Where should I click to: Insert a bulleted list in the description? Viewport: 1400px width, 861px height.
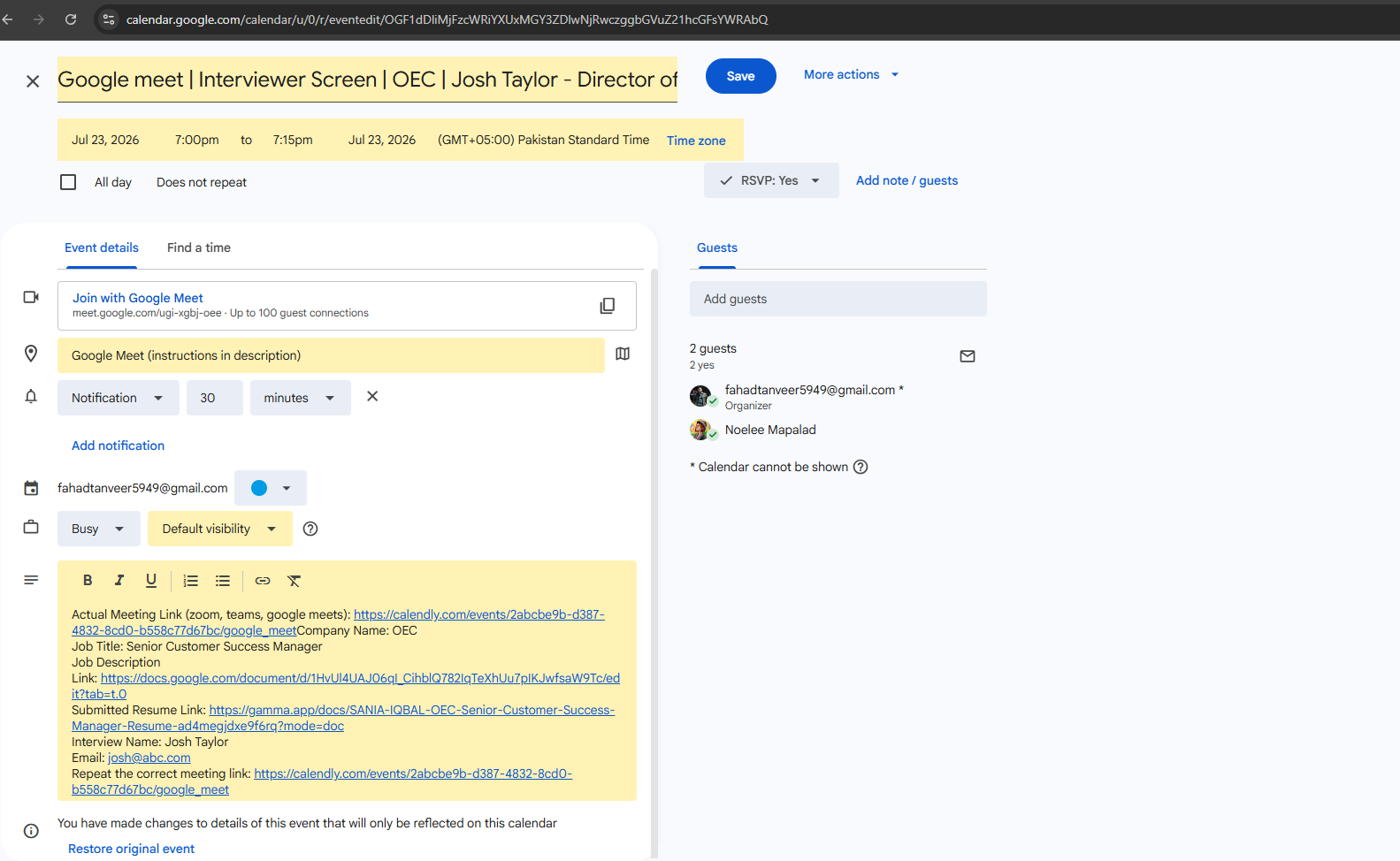(x=223, y=581)
